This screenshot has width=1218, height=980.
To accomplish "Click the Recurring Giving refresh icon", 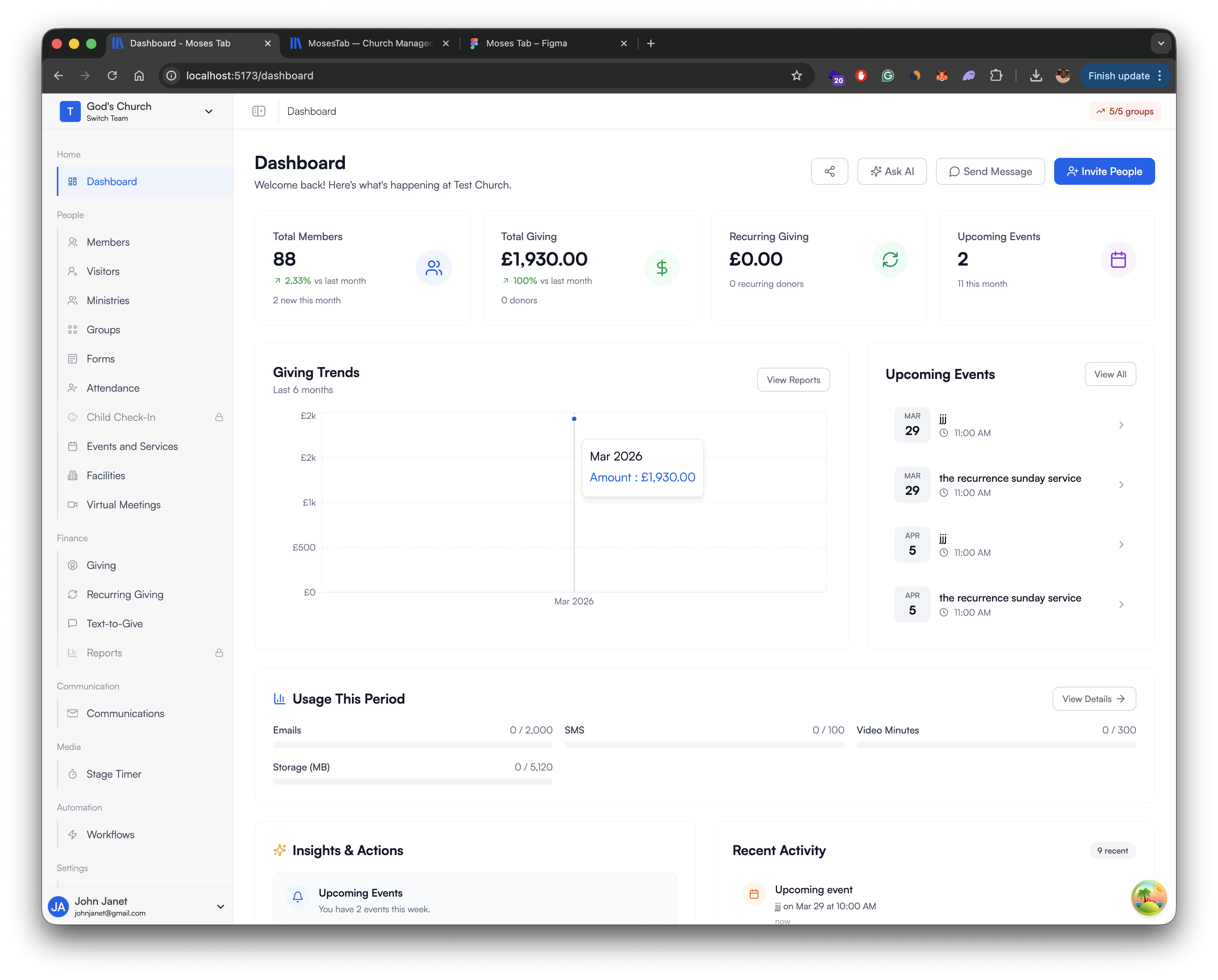I will [890, 259].
